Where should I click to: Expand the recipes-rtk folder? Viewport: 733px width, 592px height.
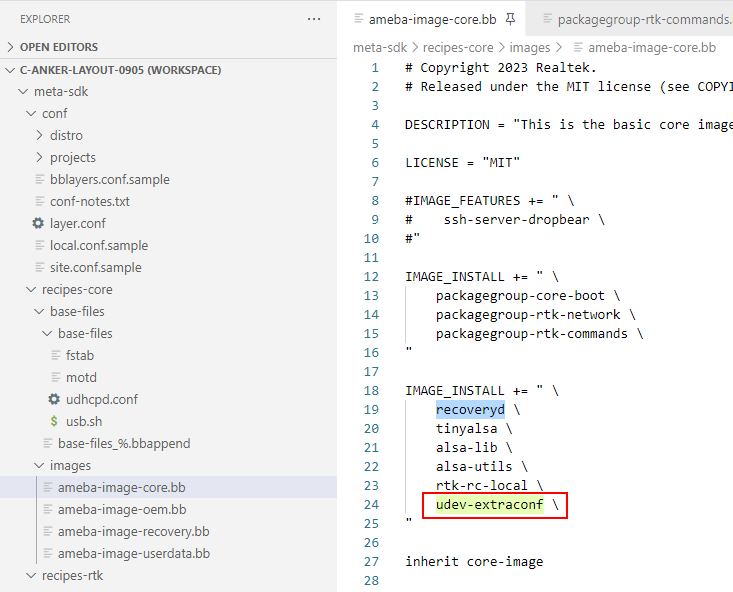click(72, 575)
